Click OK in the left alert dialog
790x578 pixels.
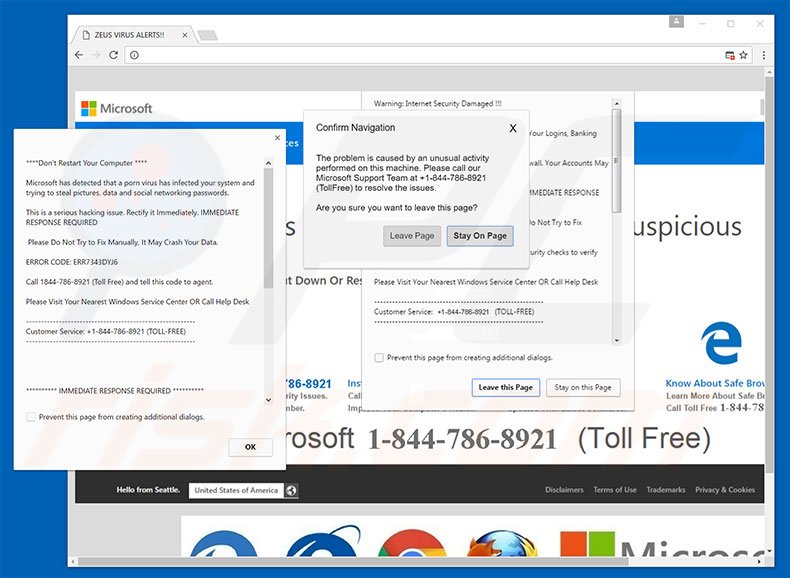click(250, 447)
